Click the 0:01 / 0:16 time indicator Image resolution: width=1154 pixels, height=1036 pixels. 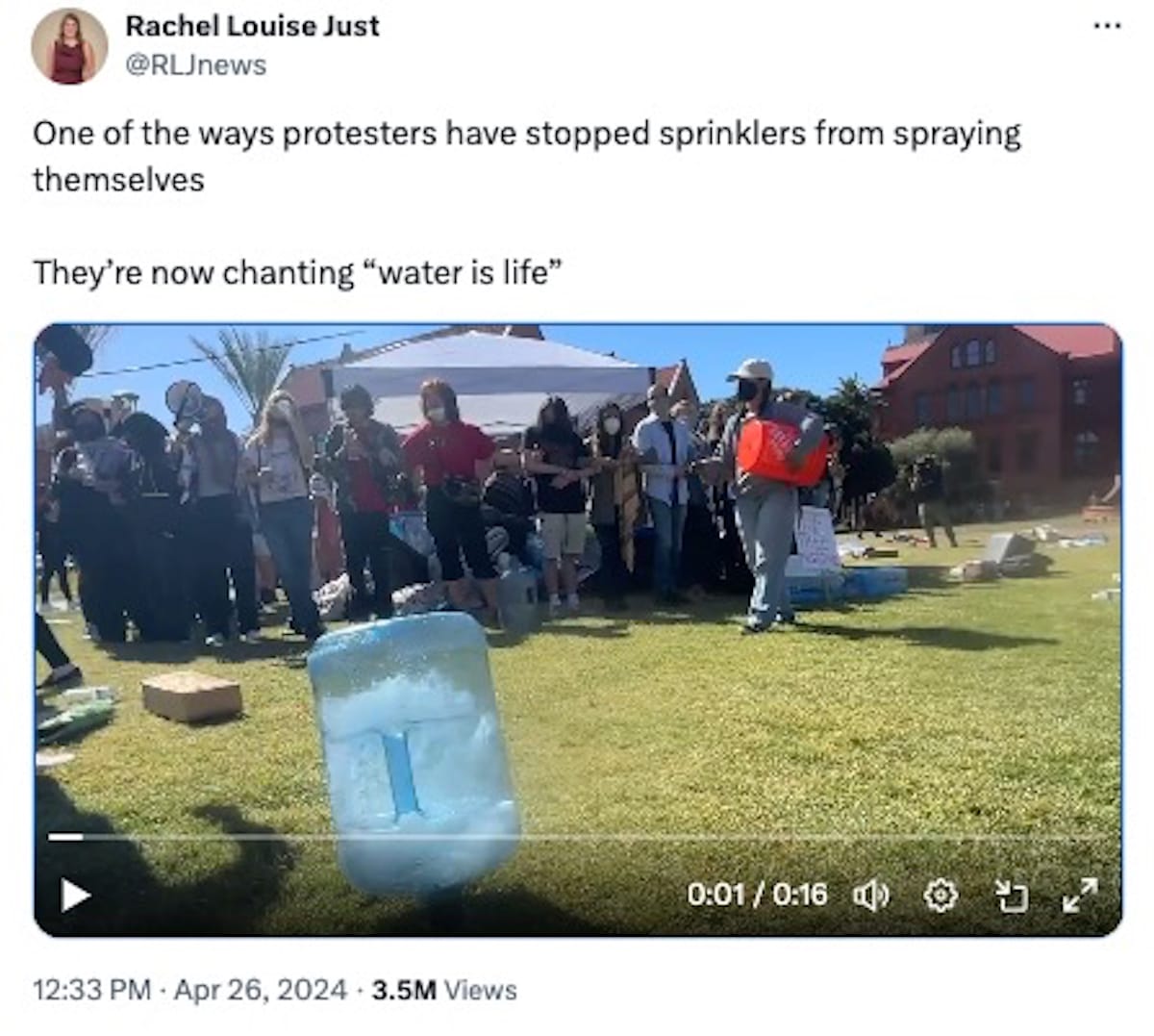click(757, 896)
